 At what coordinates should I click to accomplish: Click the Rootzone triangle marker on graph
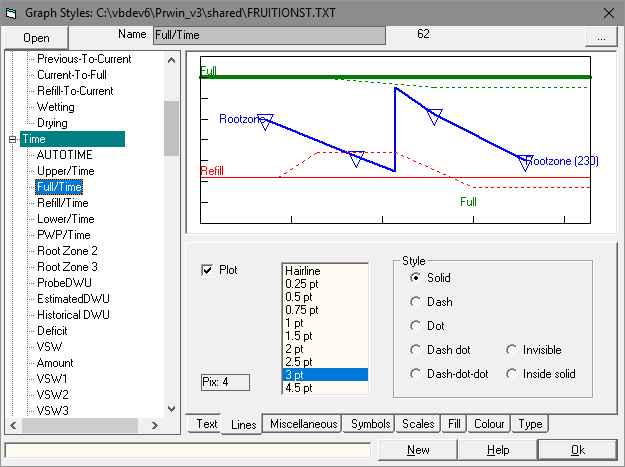(265, 120)
